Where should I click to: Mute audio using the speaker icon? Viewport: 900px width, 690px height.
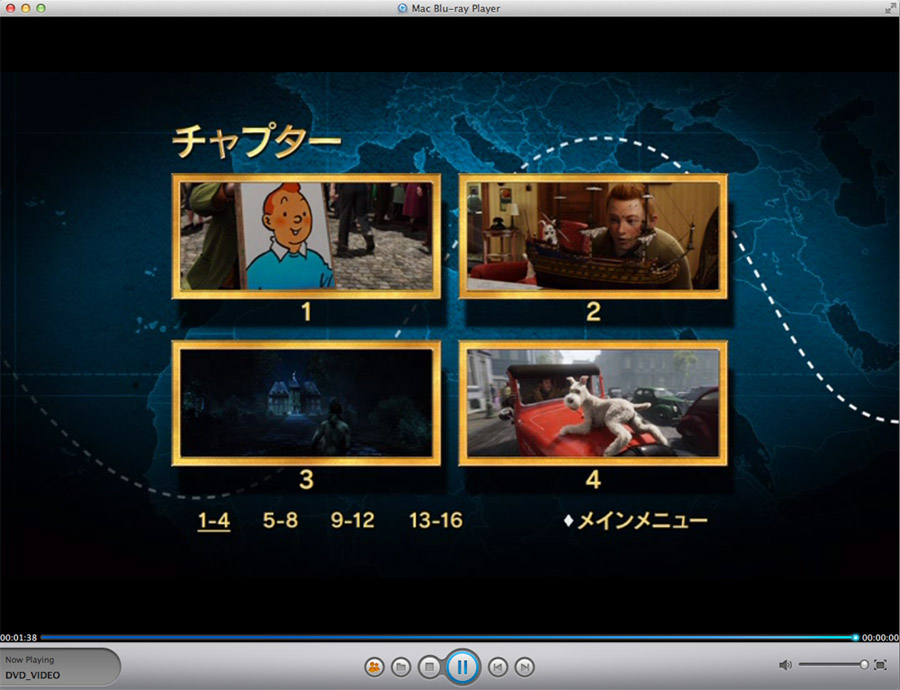[785, 665]
